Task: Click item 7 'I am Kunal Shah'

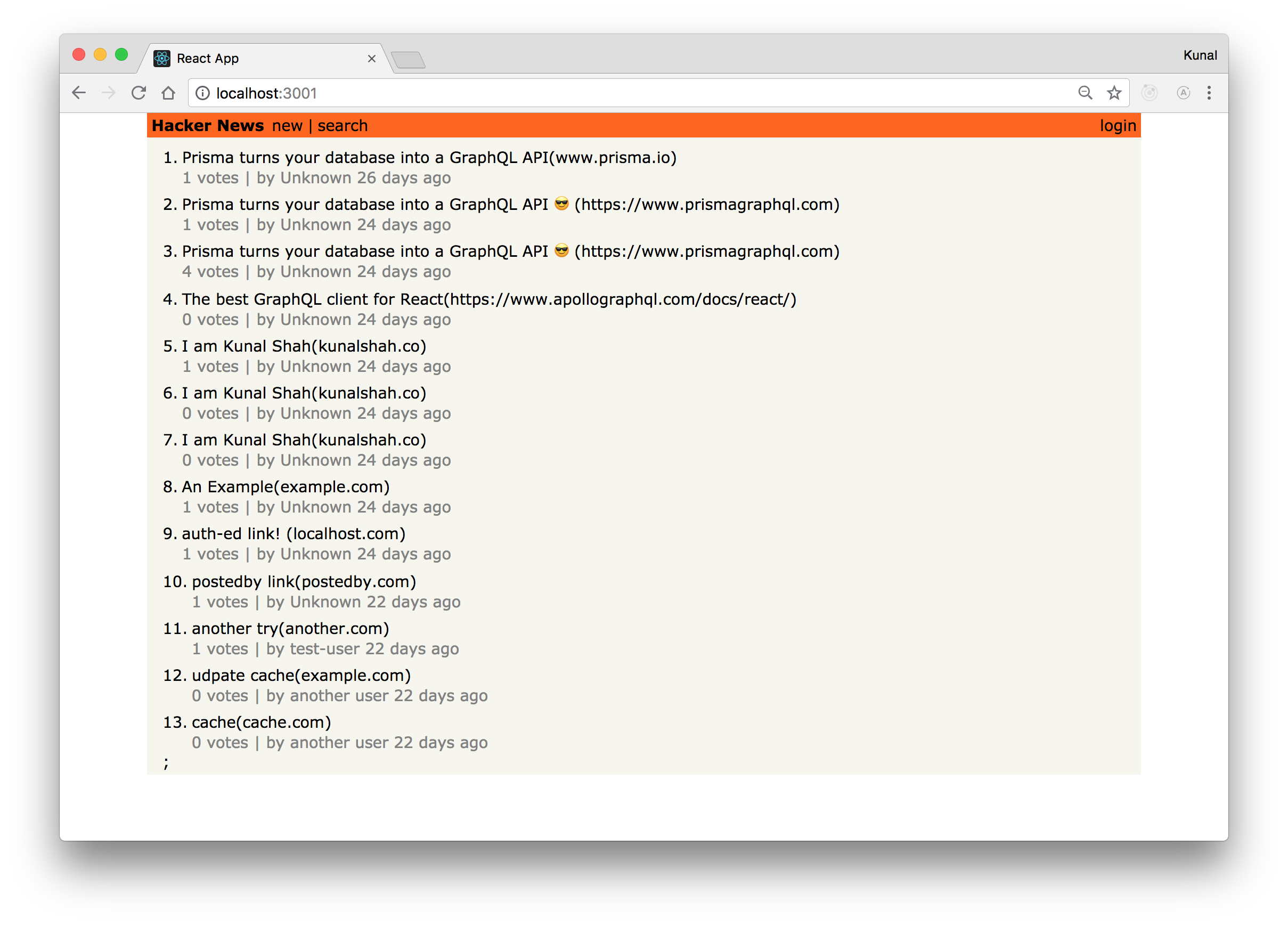Action: click(x=304, y=440)
